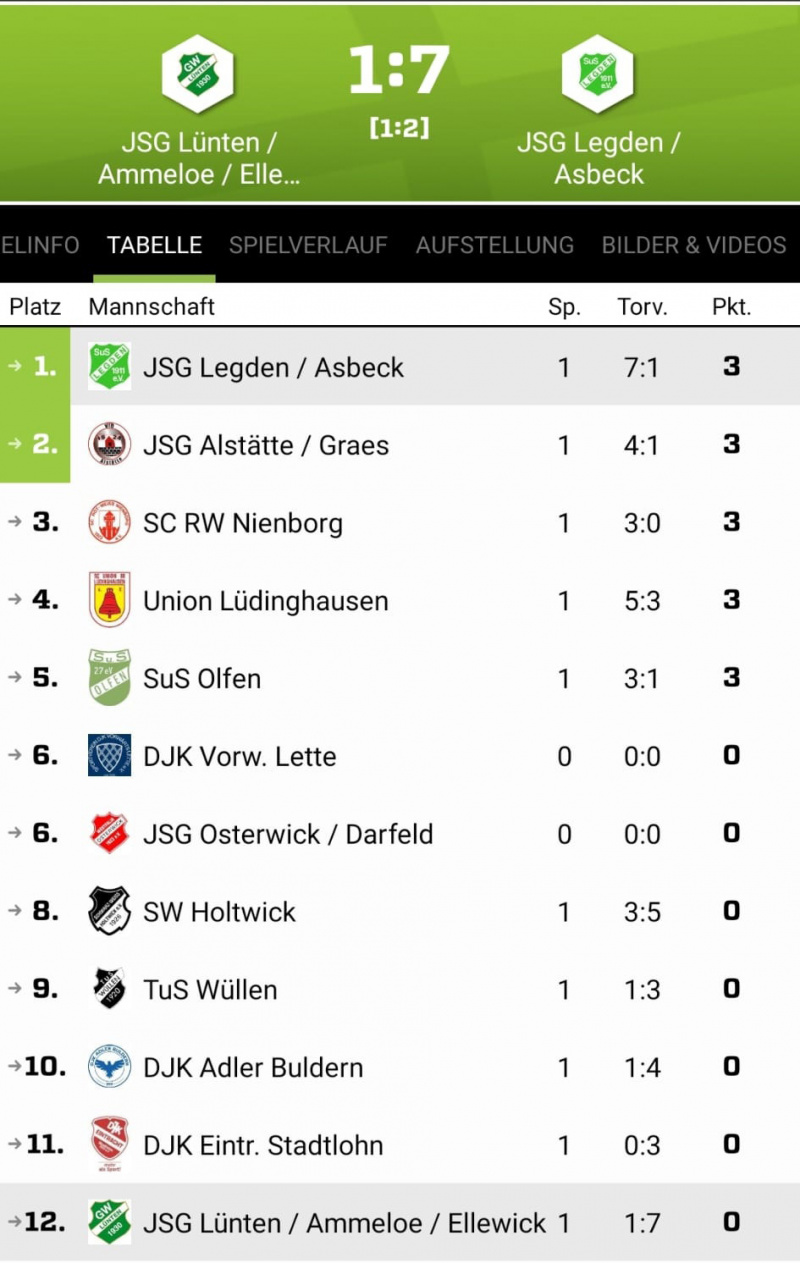Click the partially visible Spielinfo tab
The width and height of the screenshot is (800, 1263).
tap(40, 245)
